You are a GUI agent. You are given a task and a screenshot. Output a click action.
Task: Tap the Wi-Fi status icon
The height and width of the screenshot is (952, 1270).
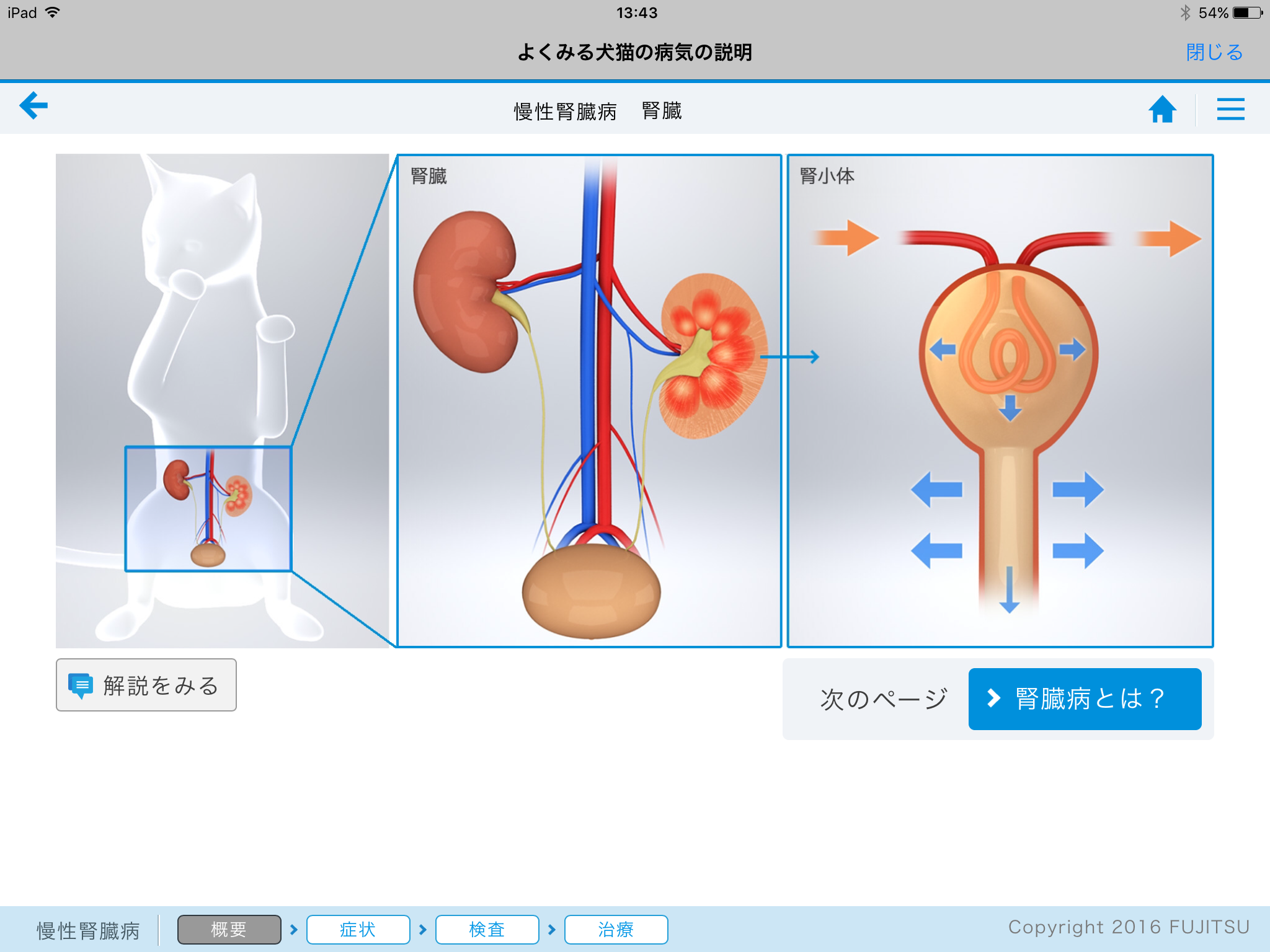click(x=53, y=12)
